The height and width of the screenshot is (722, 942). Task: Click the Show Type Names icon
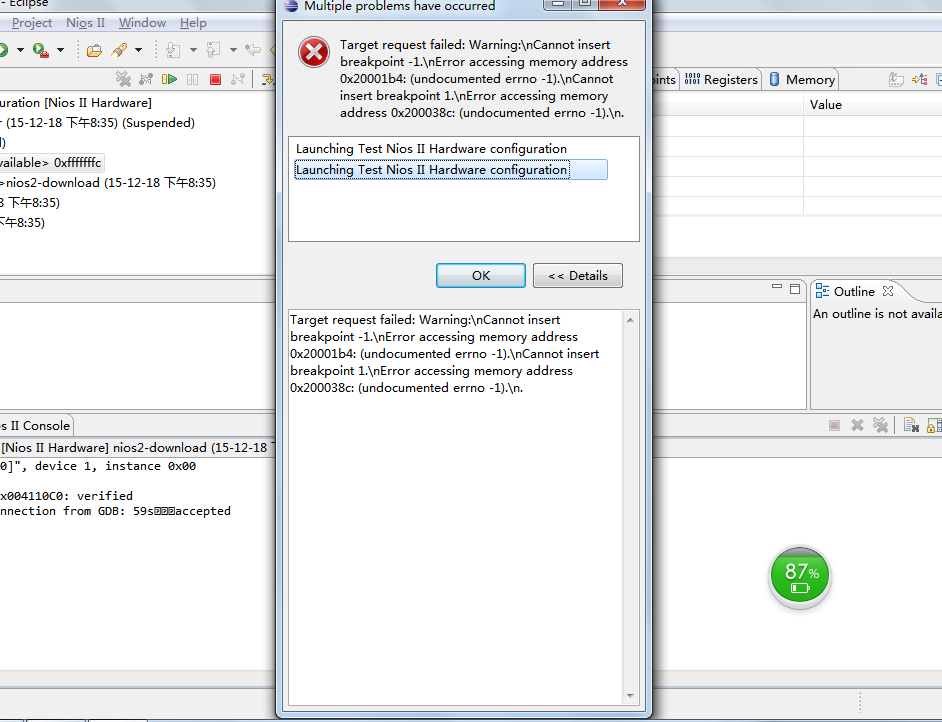896,79
